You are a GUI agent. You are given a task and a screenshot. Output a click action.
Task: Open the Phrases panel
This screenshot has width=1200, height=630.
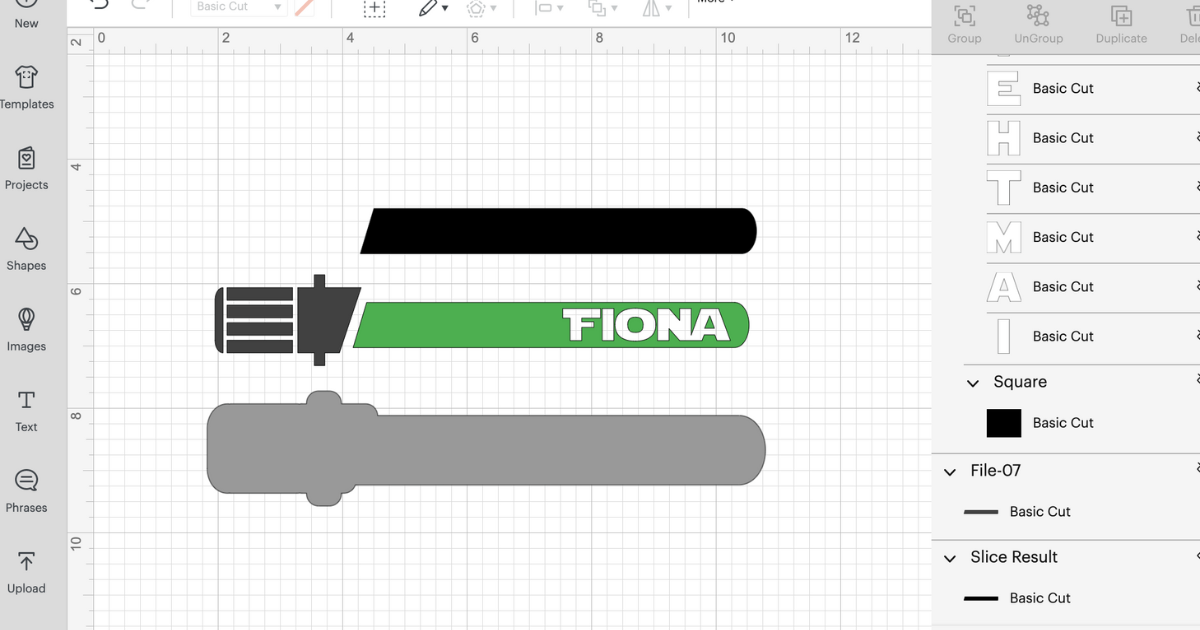[27, 492]
